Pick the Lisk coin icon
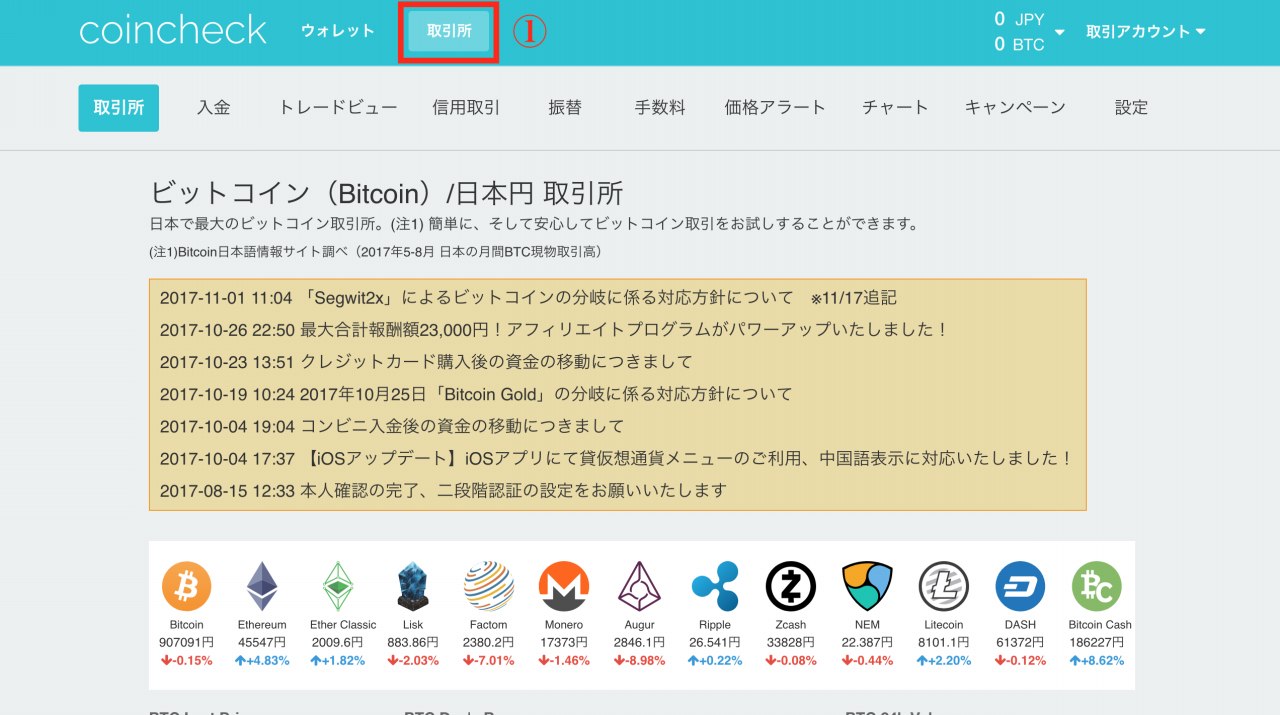This screenshot has height=715, width=1280. (x=412, y=586)
